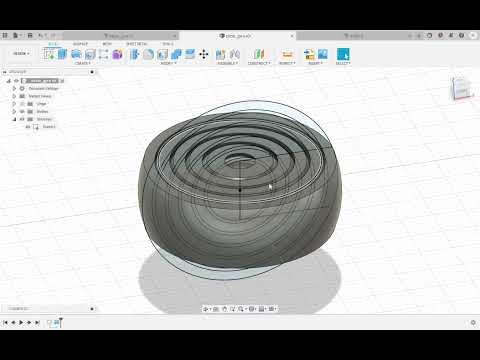Click the Pan hand tool
The height and width of the screenshot is (360, 480).
pyautogui.click(x=224, y=309)
